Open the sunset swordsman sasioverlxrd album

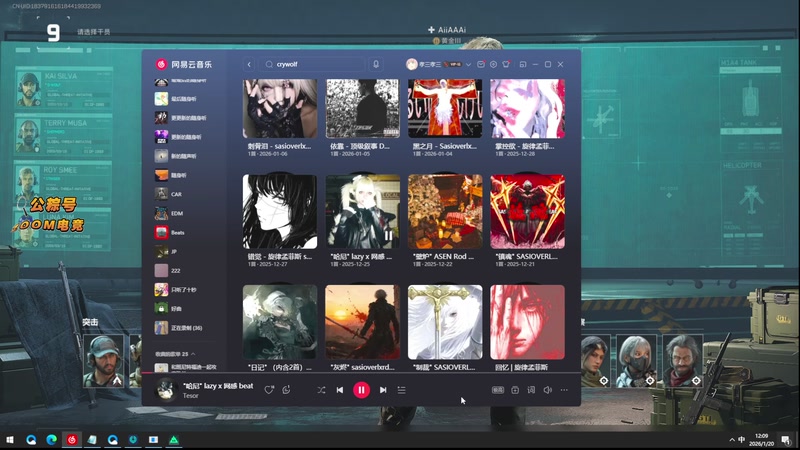pos(362,322)
